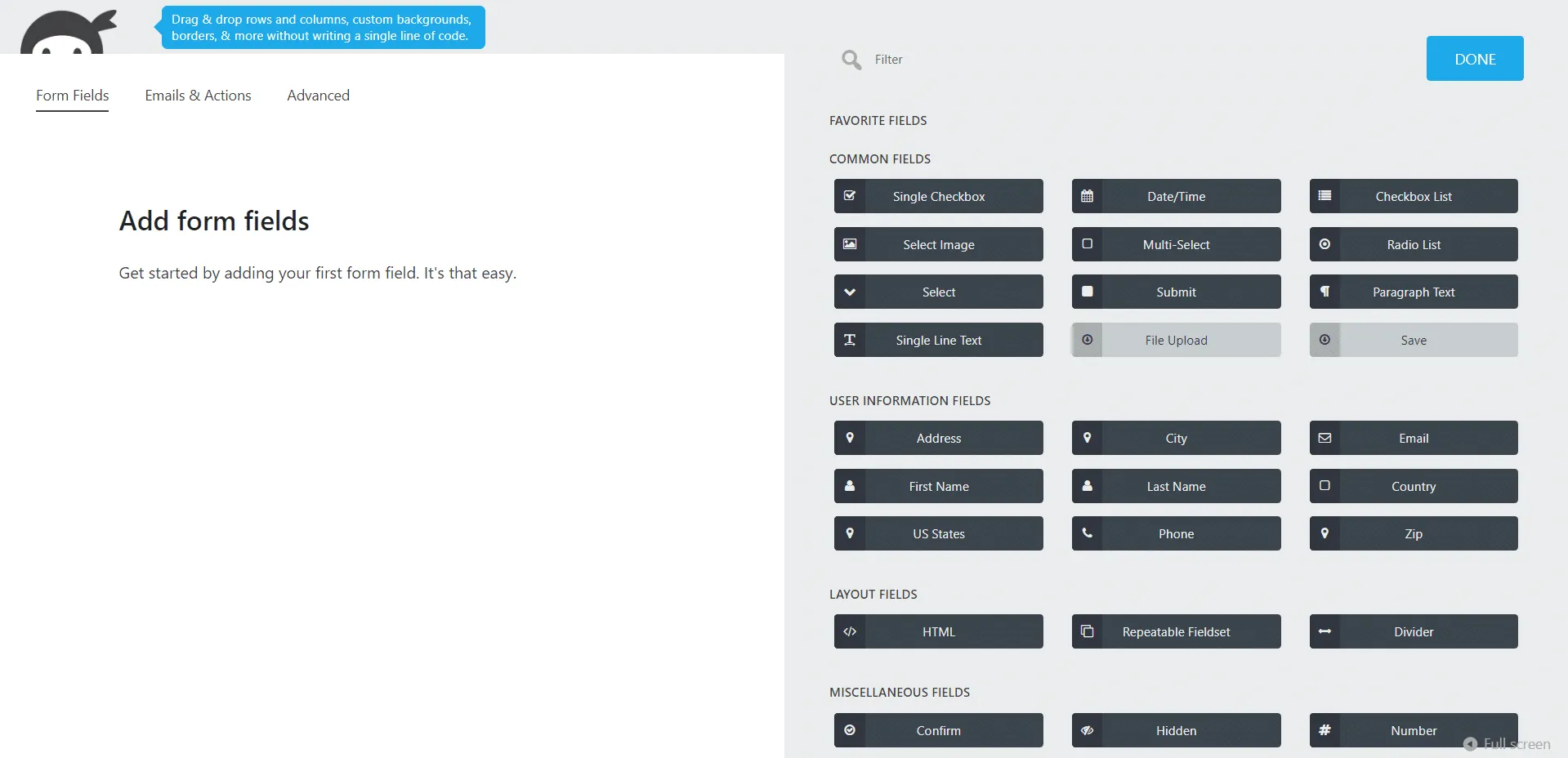Click the HTML code icon under Layout Fields

pyautogui.click(x=850, y=631)
